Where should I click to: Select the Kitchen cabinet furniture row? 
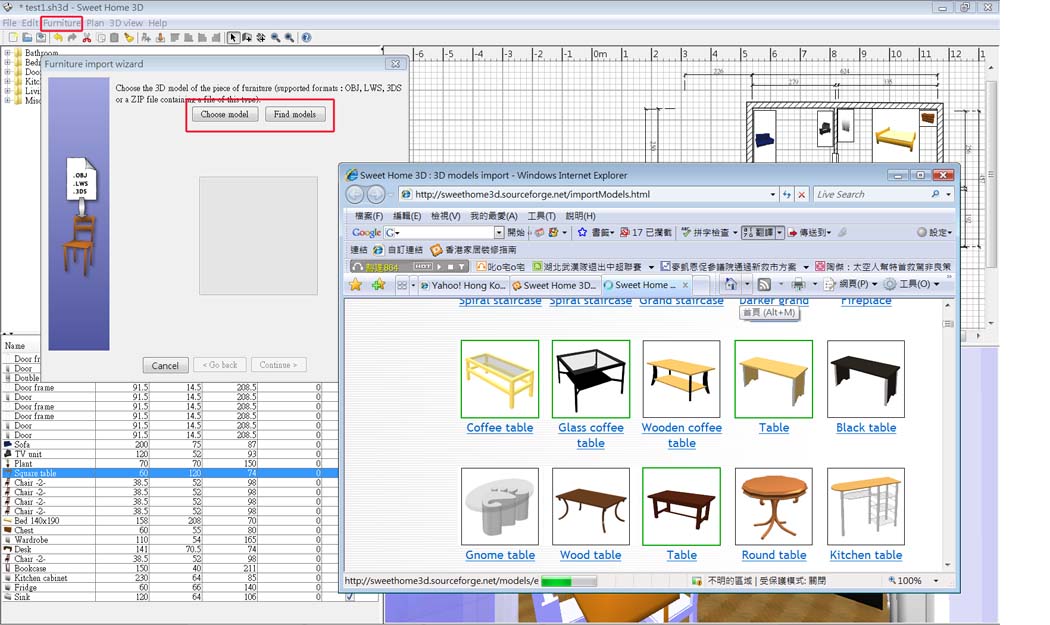point(169,577)
